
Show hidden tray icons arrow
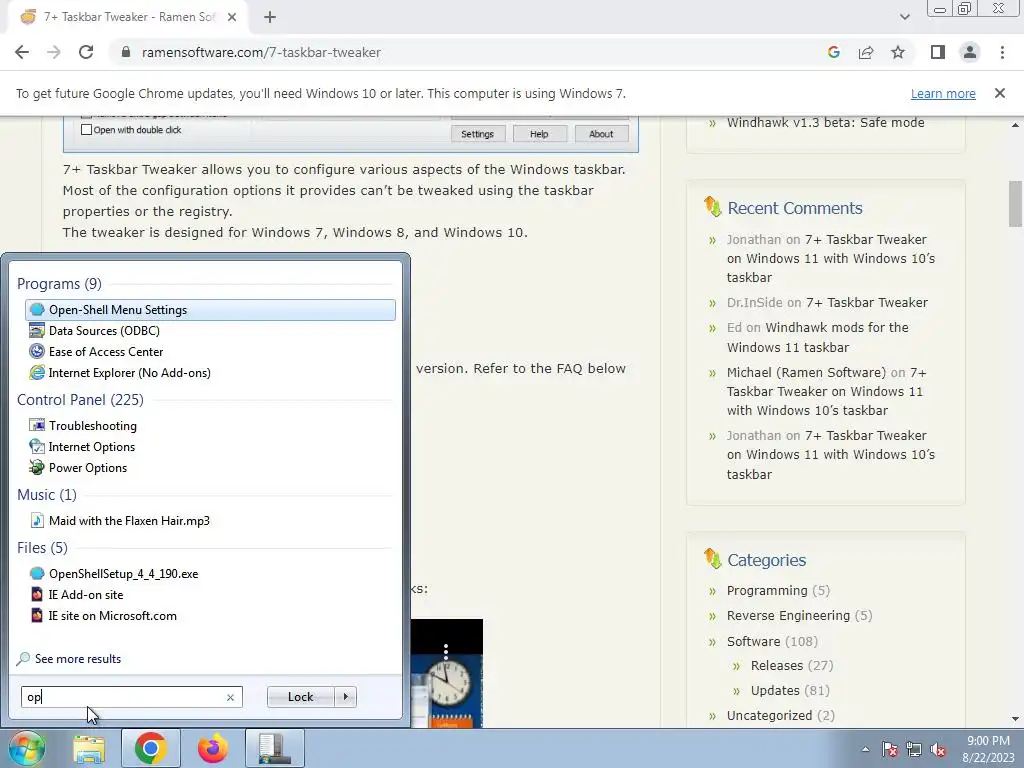click(x=866, y=749)
